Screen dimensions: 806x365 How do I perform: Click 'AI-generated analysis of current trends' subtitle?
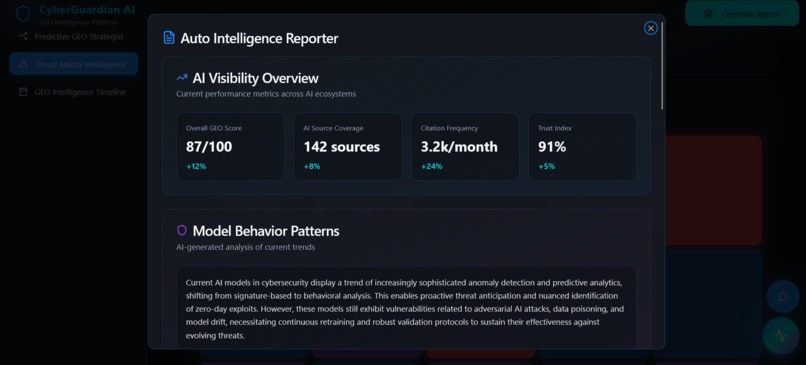pyautogui.click(x=246, y=247)
